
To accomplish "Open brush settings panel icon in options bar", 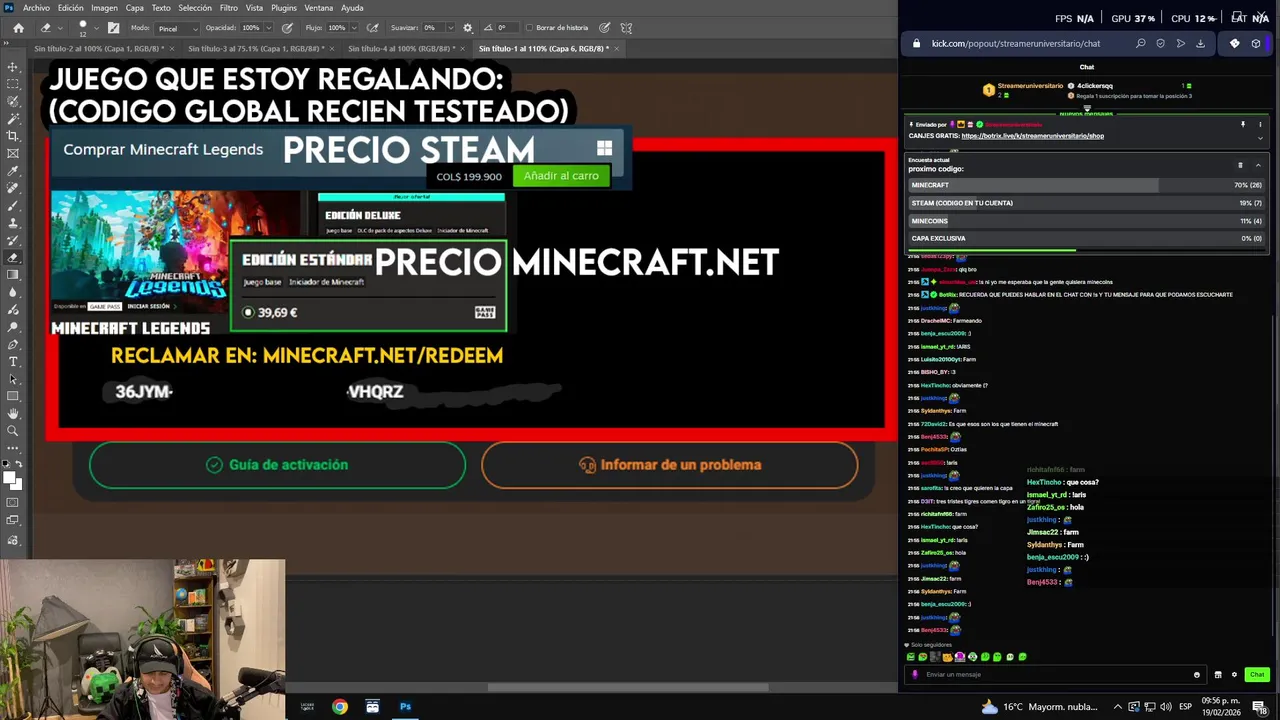I will click(x=113, y=28).
